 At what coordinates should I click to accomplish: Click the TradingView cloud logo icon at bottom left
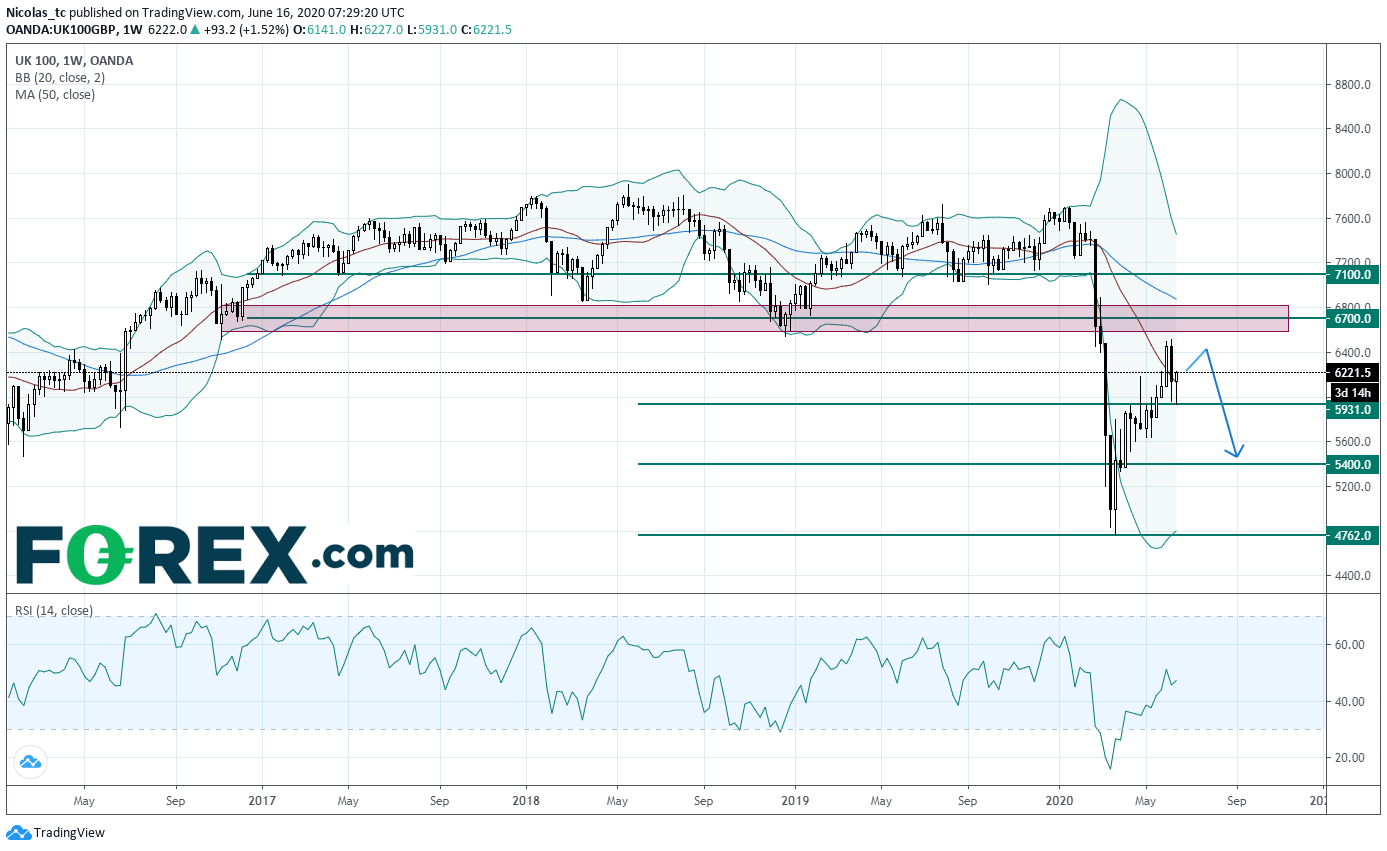18,832
